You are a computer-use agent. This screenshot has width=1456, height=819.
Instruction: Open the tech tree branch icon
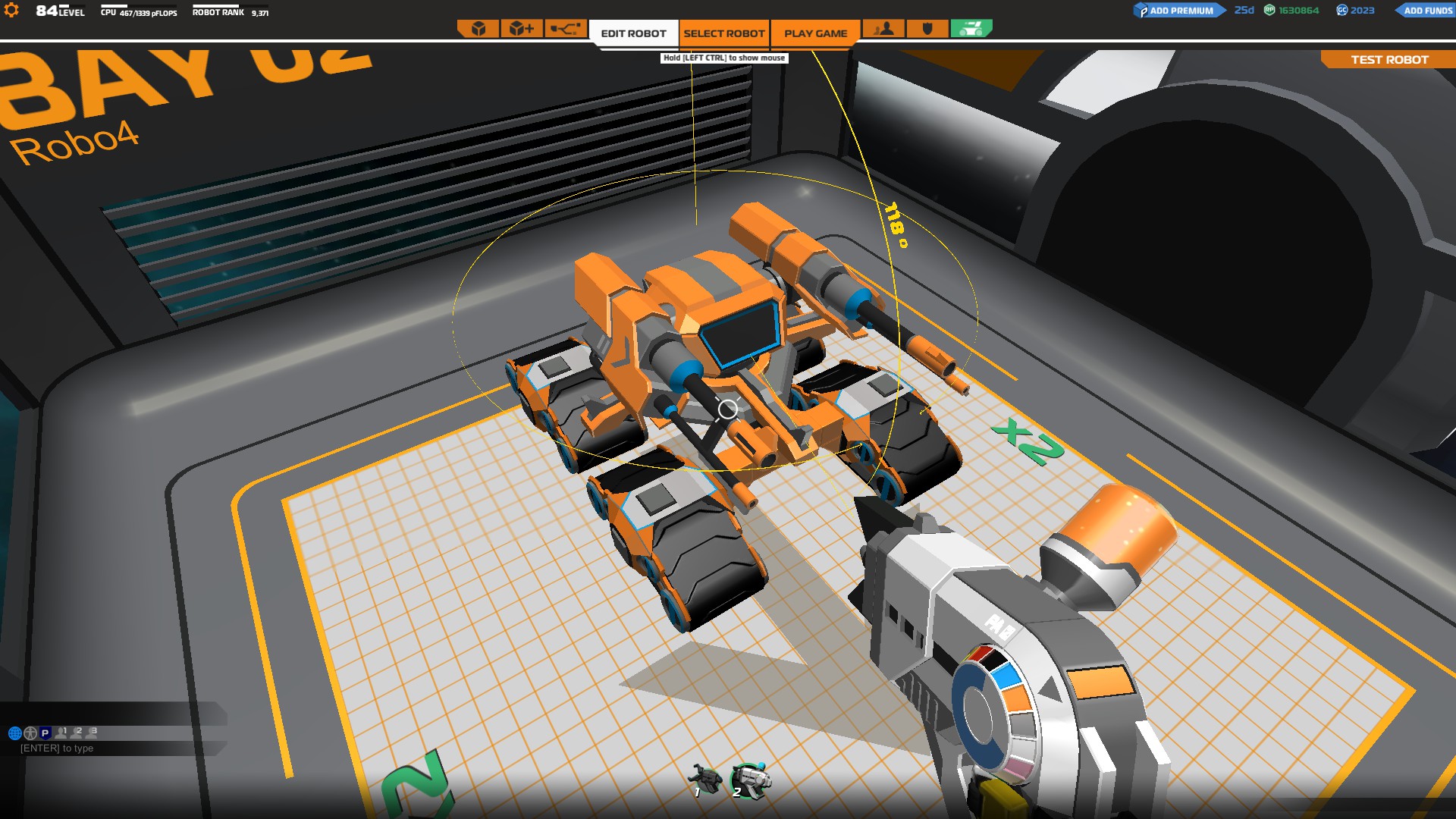tap(566, 29)
